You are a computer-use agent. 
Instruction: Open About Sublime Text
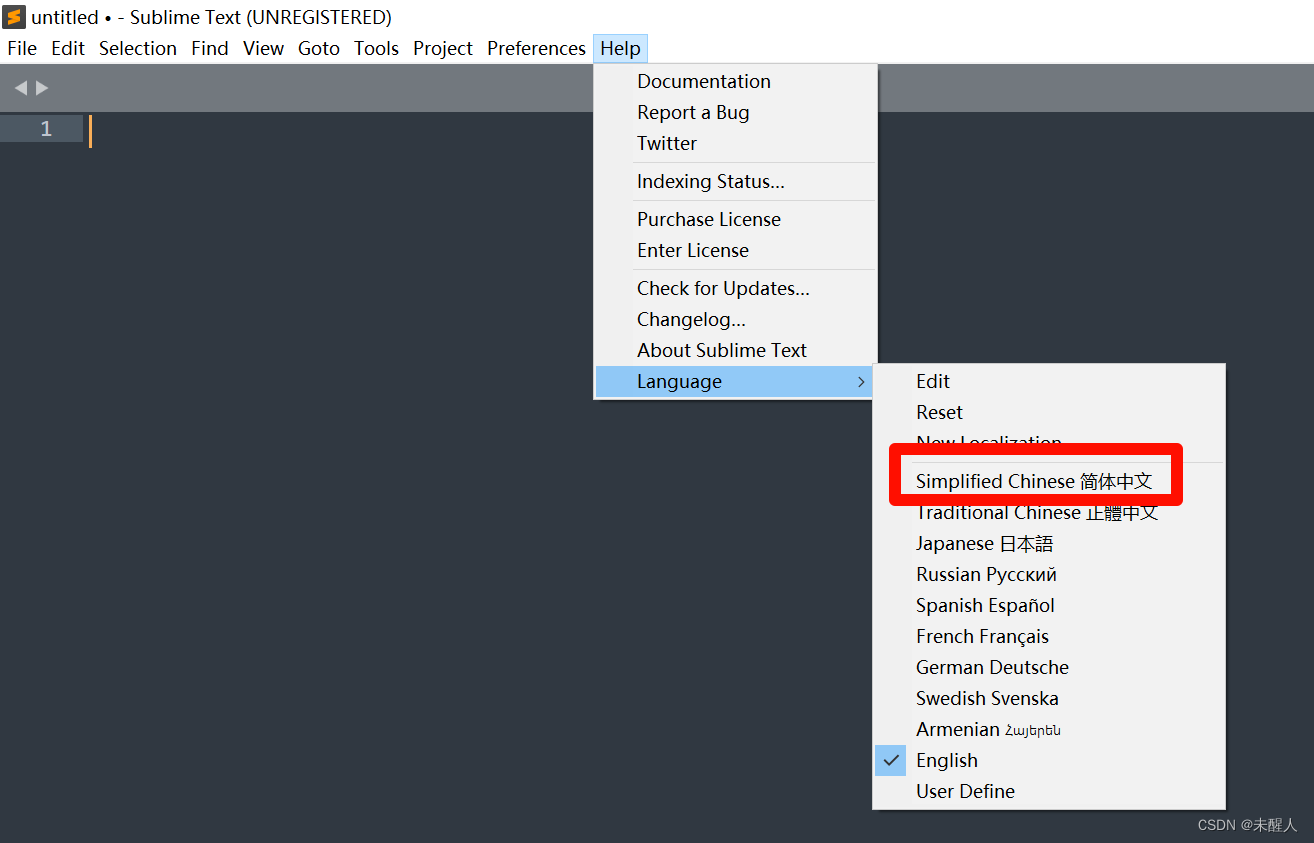point(736,350)
